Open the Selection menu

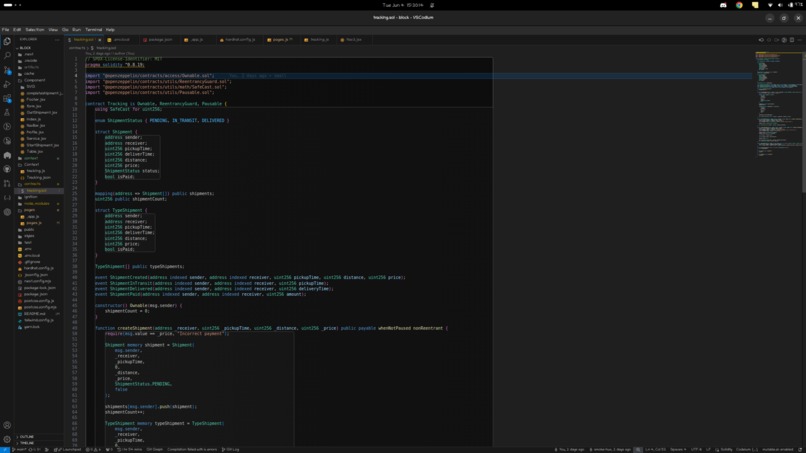coord(34,30)
